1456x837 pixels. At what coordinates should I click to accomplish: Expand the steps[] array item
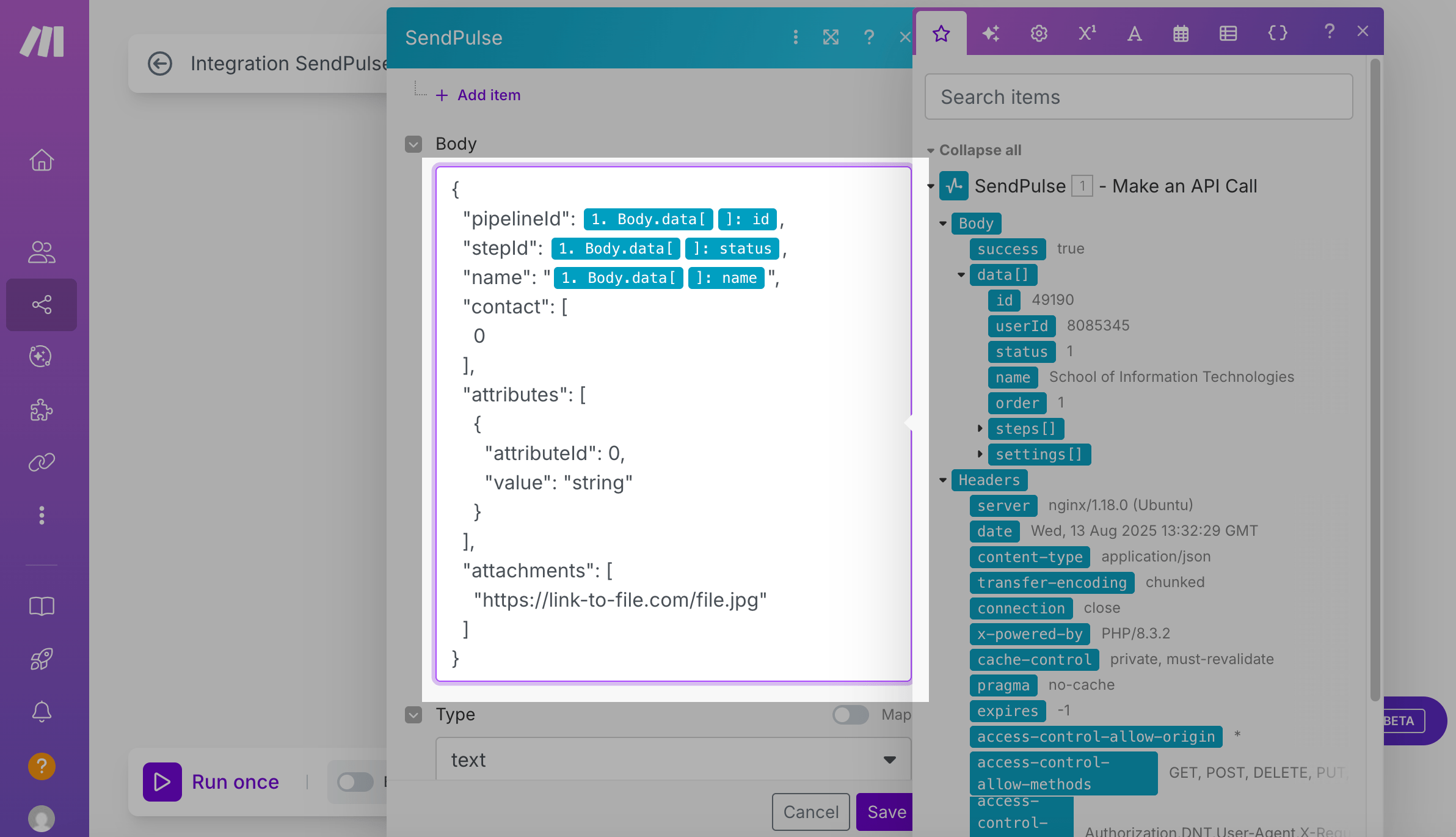tap(980, 428)
